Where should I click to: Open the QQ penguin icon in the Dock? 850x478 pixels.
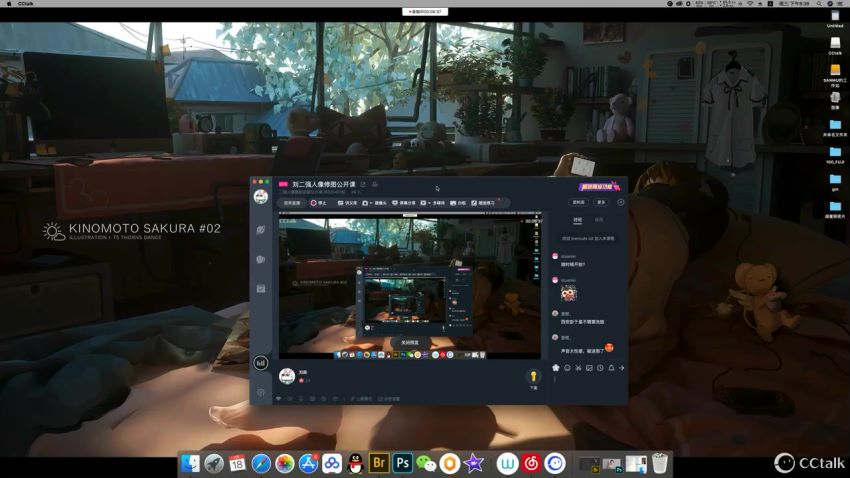(355, 463)
